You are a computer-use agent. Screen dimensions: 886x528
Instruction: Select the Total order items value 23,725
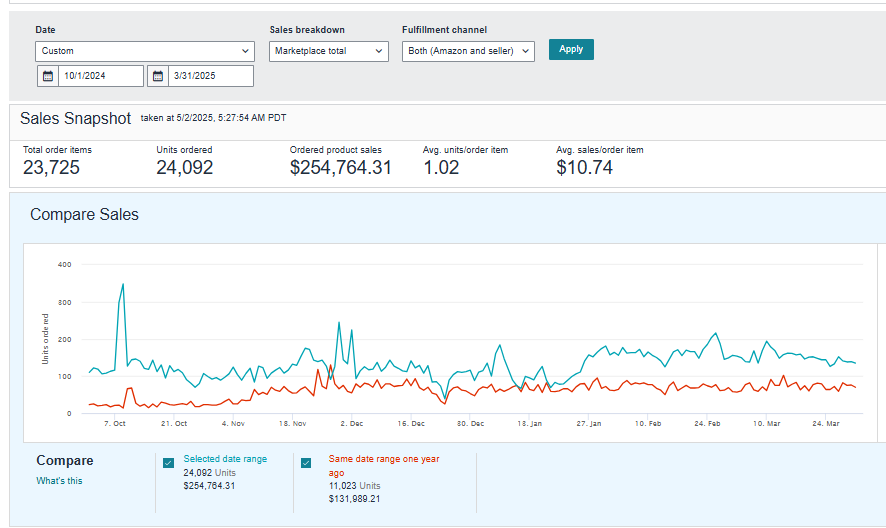pyautogui.click(x=51, y=167)
